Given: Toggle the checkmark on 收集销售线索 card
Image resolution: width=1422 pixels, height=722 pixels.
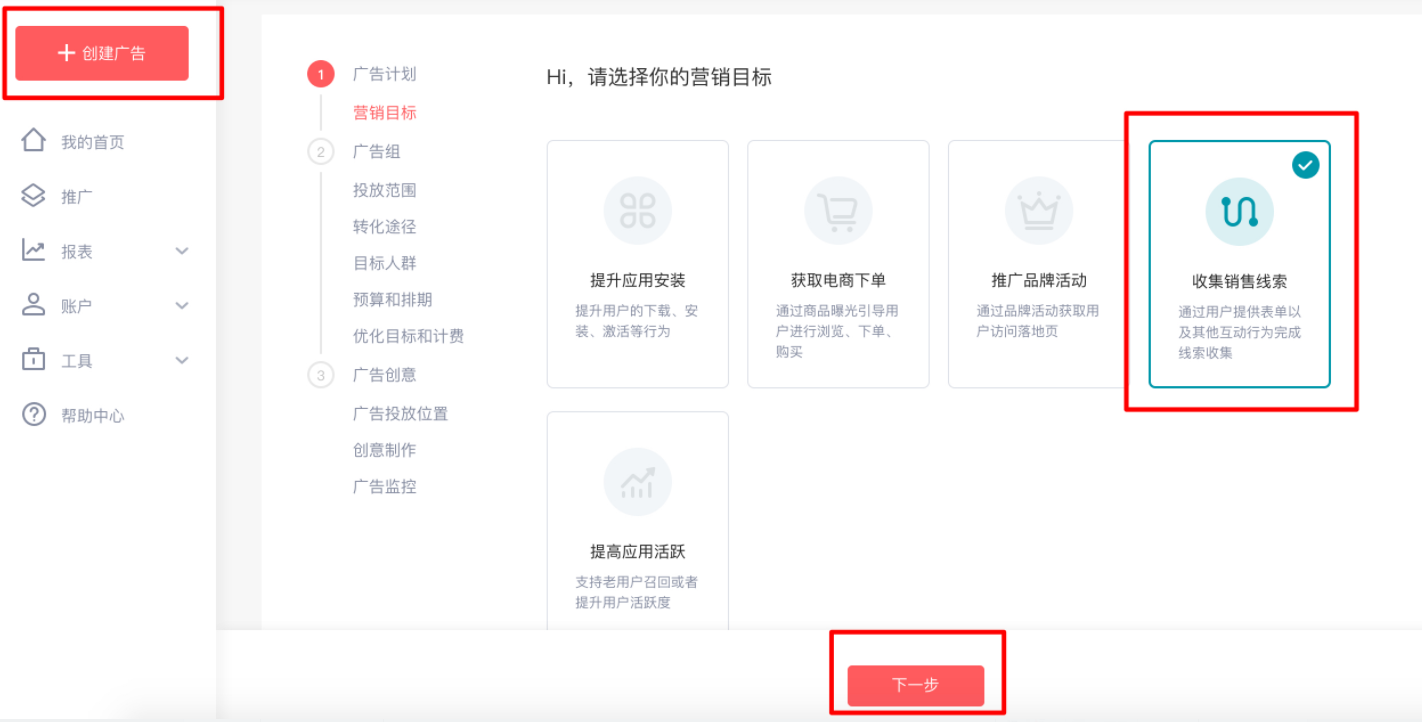Looking at the screenshot, I should 1305,165.
